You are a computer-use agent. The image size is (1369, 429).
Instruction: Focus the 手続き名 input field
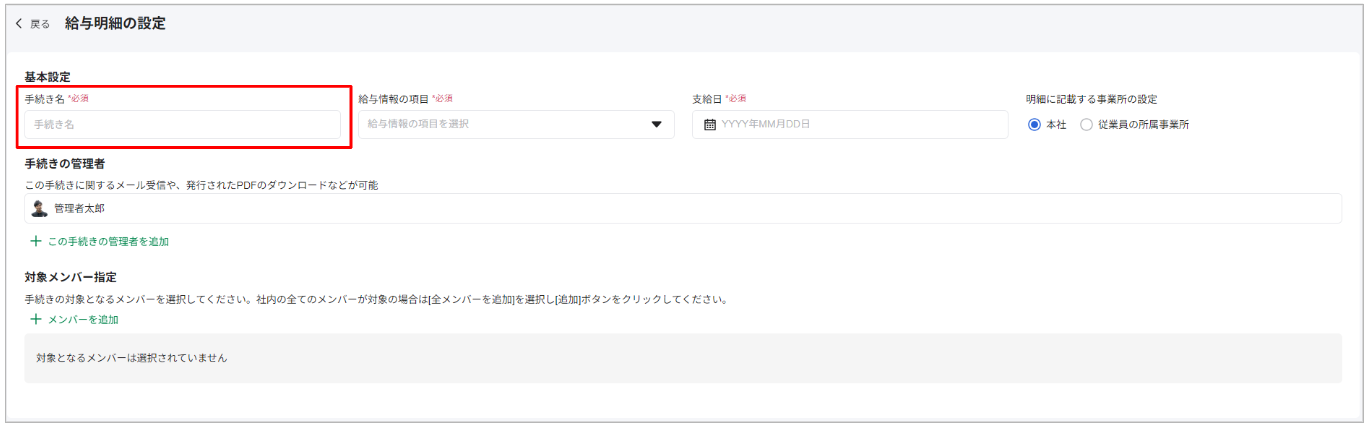(183, 124)
